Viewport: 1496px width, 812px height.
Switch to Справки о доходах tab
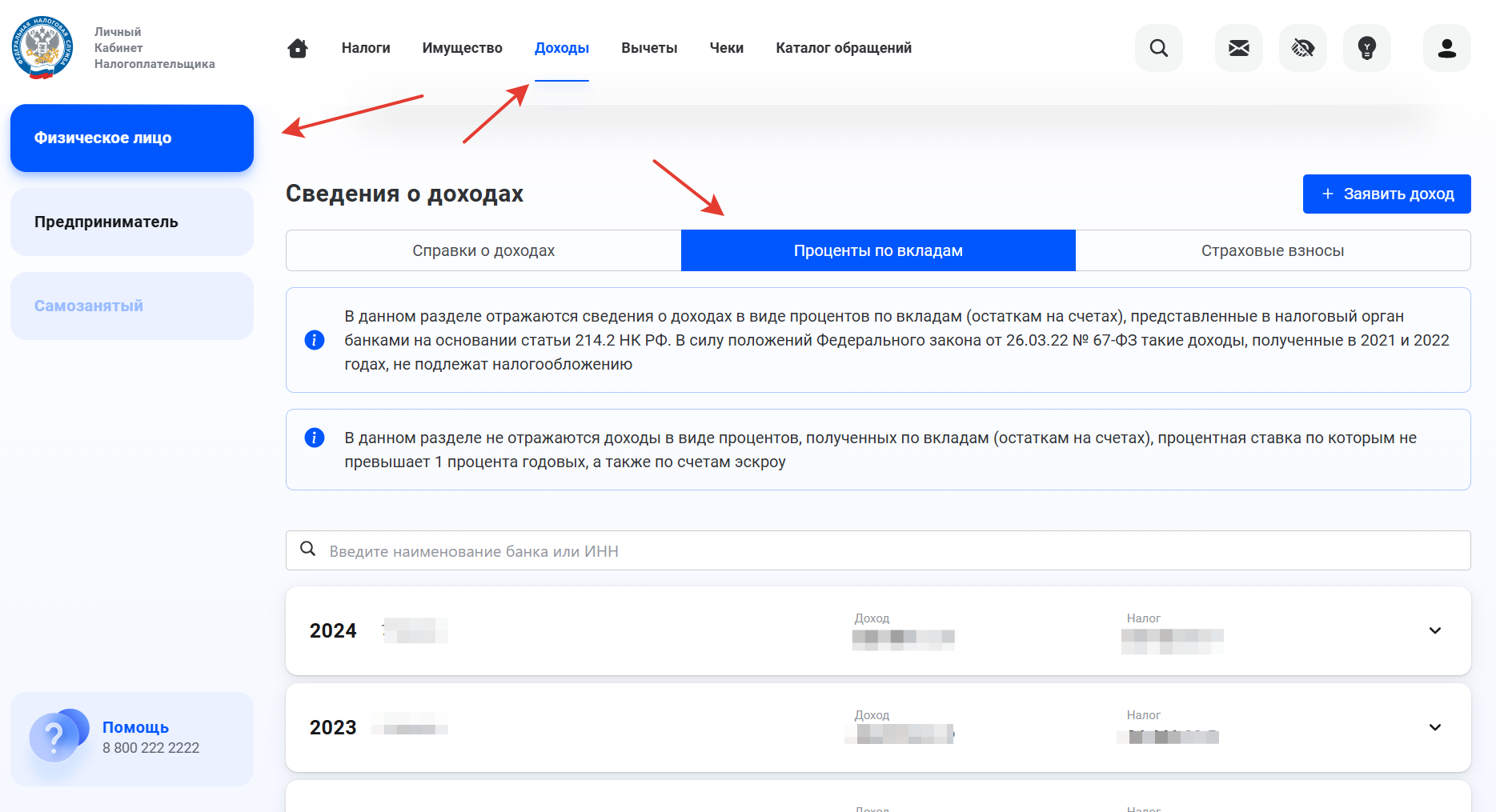pos(483,250)
